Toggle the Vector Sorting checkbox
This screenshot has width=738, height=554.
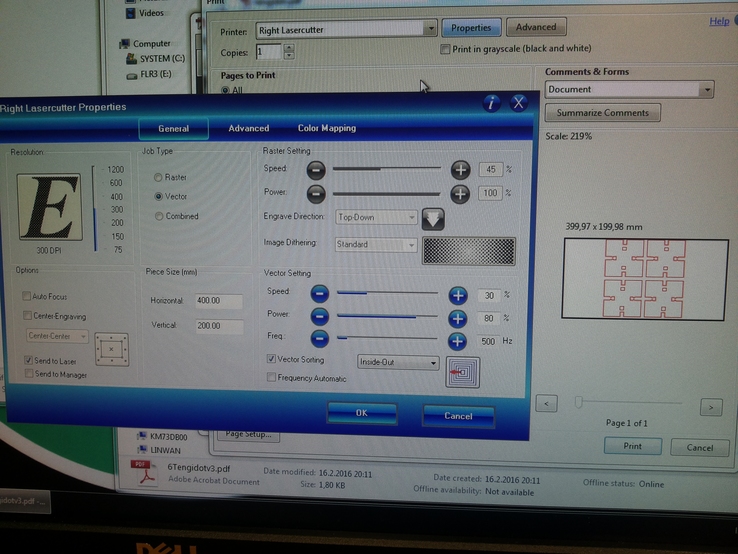tap(271, 359)
